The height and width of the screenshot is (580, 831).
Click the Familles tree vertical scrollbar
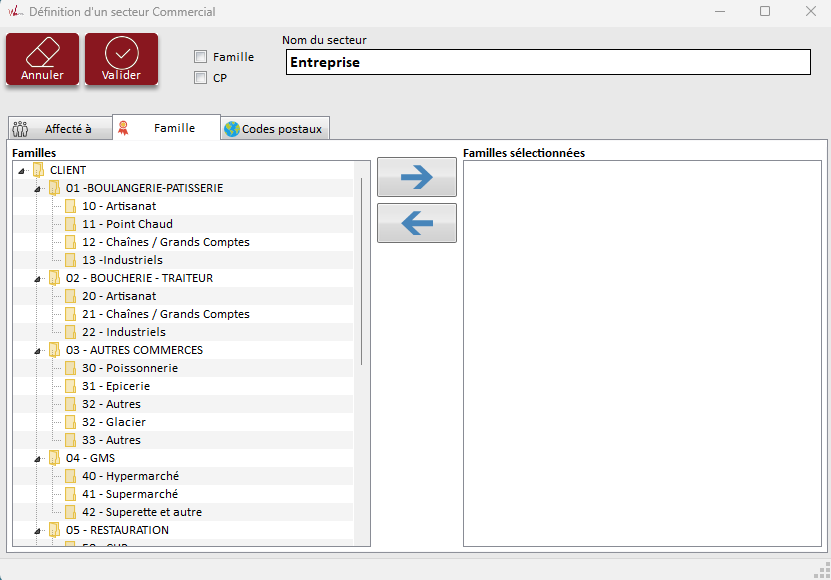point(361,270)
